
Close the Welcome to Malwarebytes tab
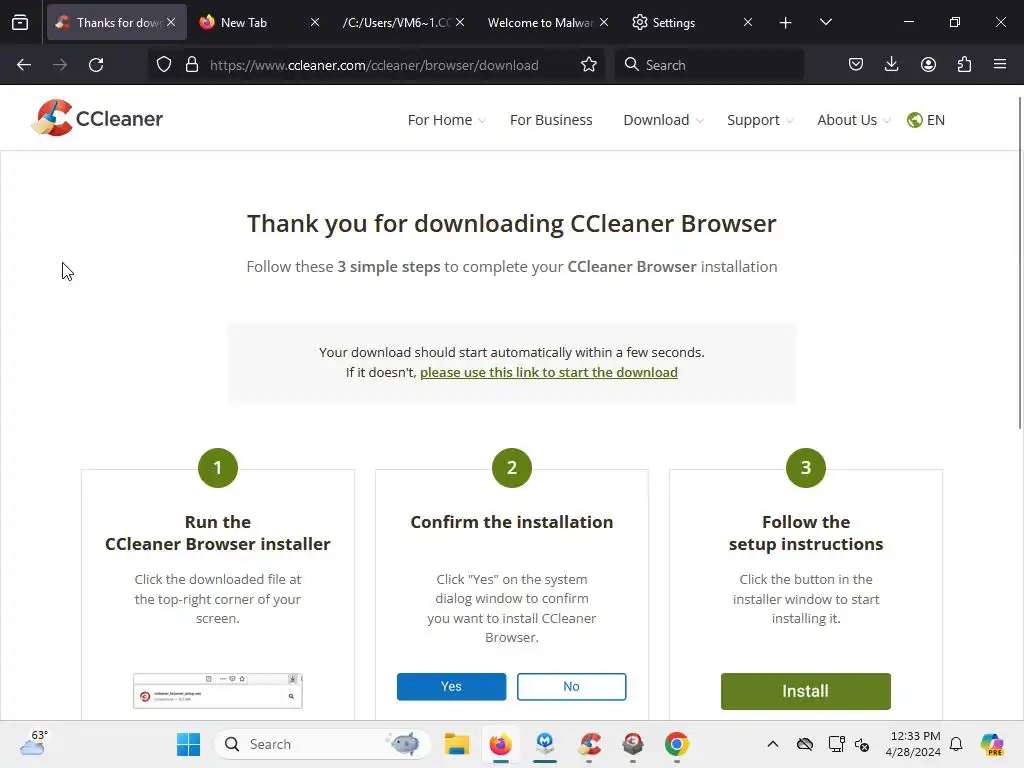[x=604, y=22]
